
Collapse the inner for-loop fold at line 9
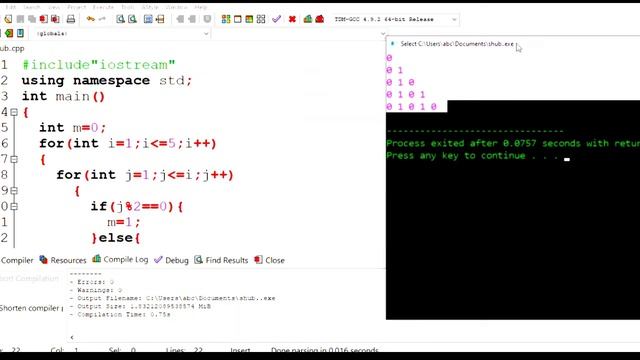14,191
